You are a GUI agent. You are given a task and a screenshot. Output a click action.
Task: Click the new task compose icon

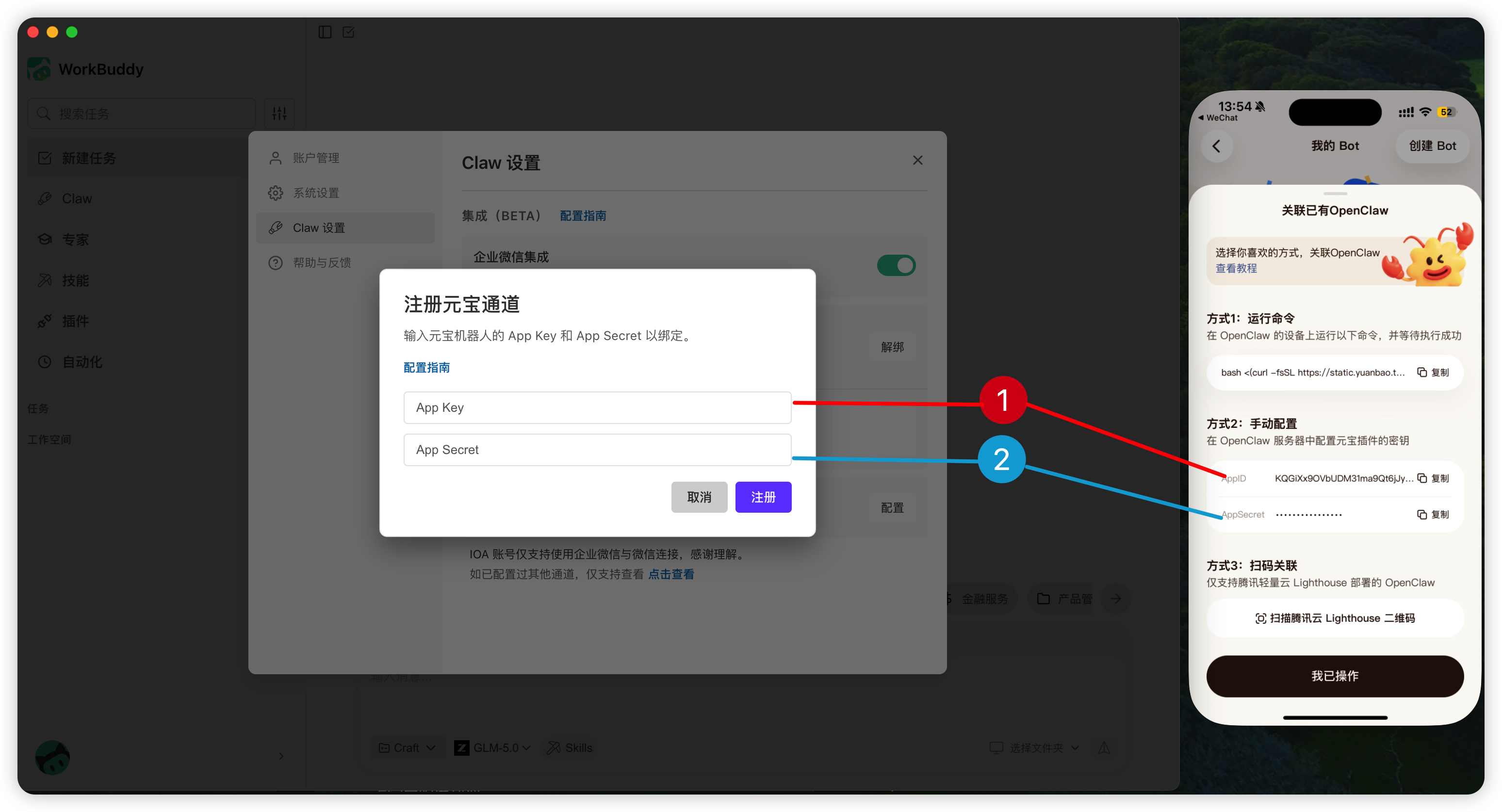349,32
